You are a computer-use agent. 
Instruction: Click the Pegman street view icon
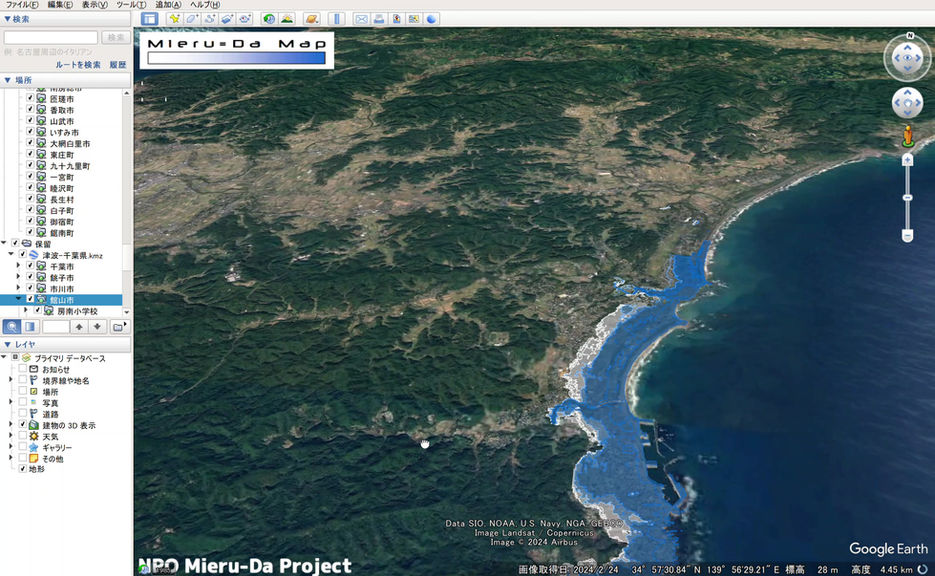(x=908, y=136)
